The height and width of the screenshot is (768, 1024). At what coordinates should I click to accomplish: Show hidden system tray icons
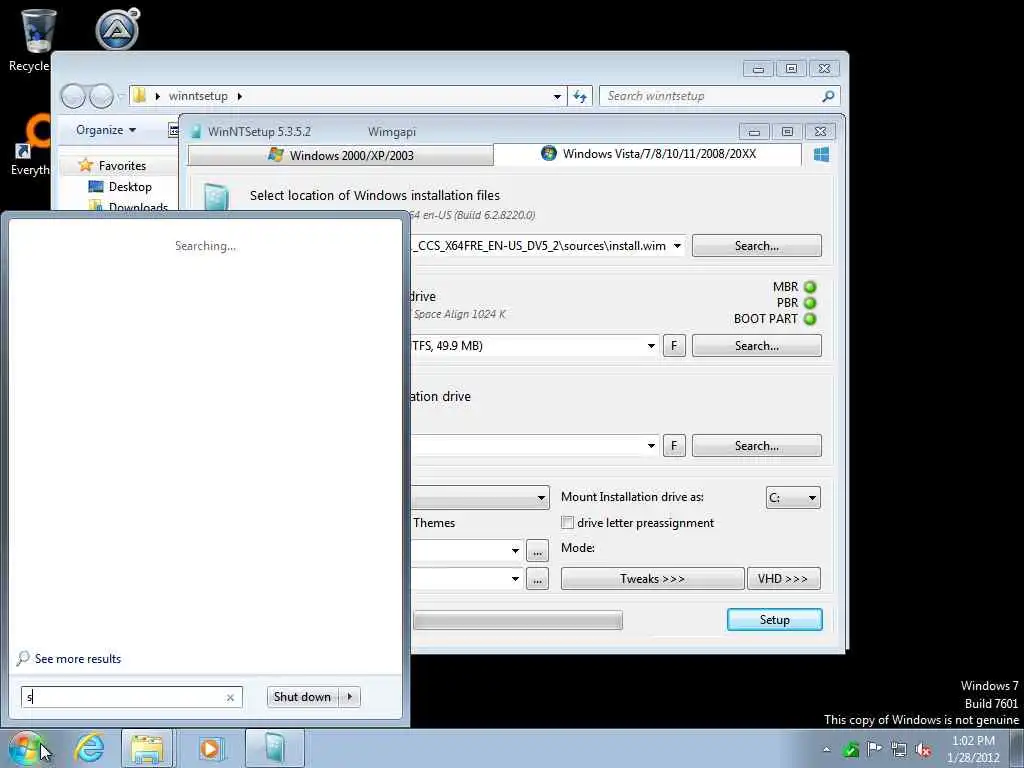[x=826, y=749]
